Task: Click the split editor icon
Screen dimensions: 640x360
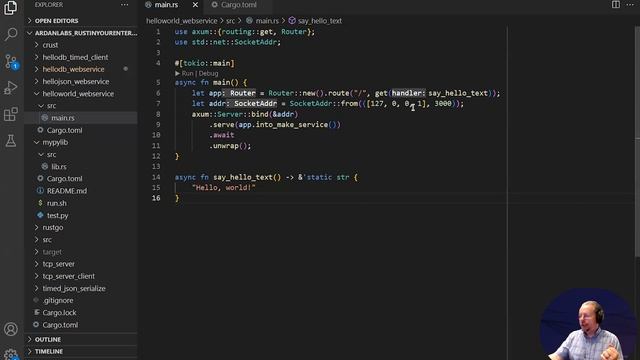Action: pos(616,4)
